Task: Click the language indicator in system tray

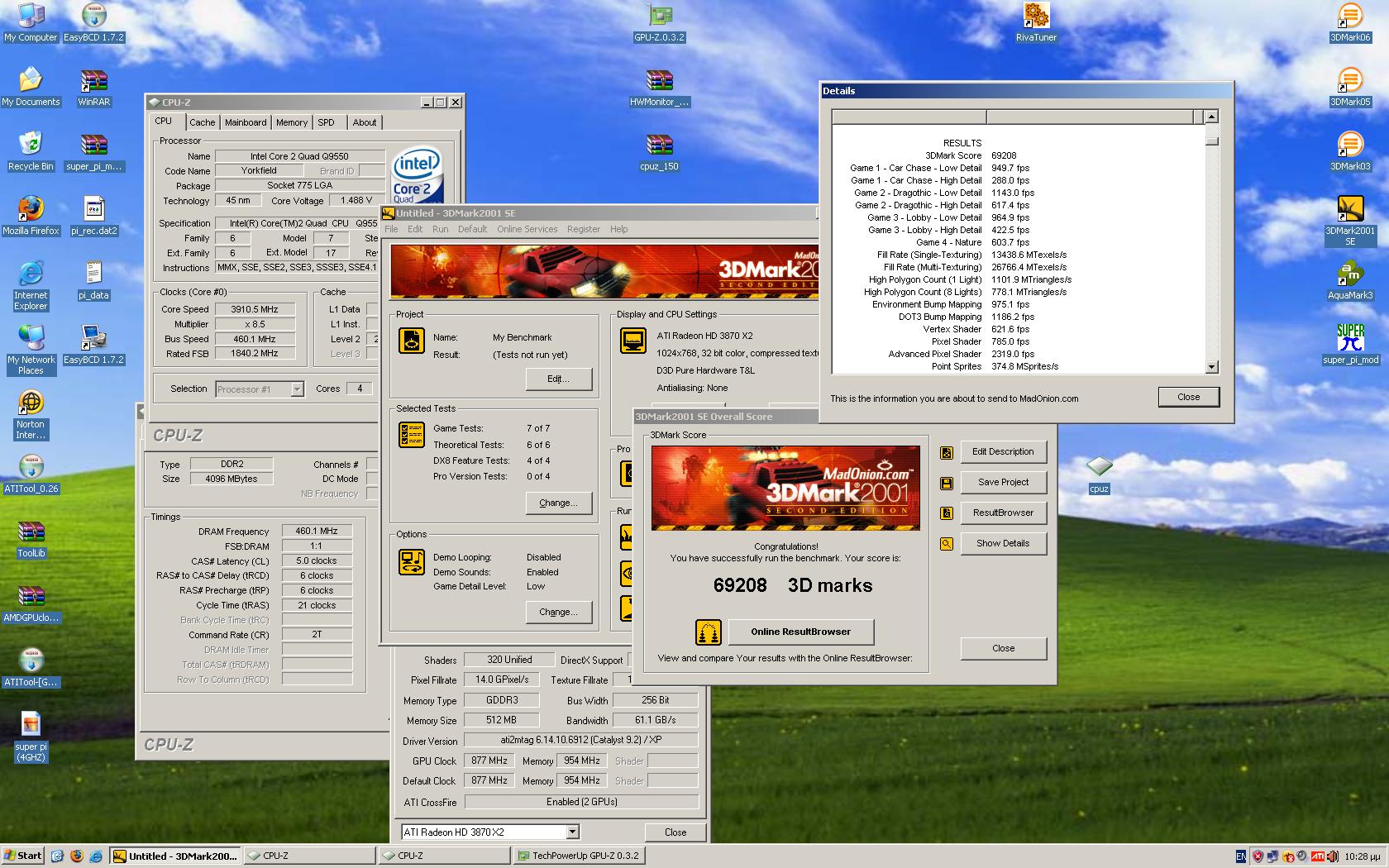Action: coord(1241,856)
